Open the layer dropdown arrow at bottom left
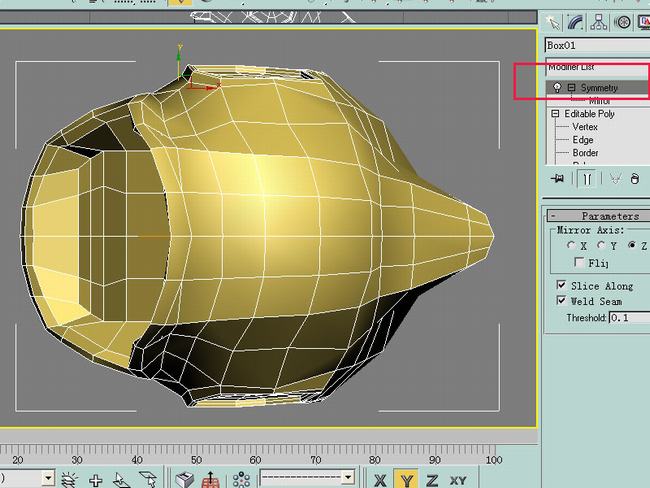The height and width of the screenshot is (488, 650). tap(49, 478)
